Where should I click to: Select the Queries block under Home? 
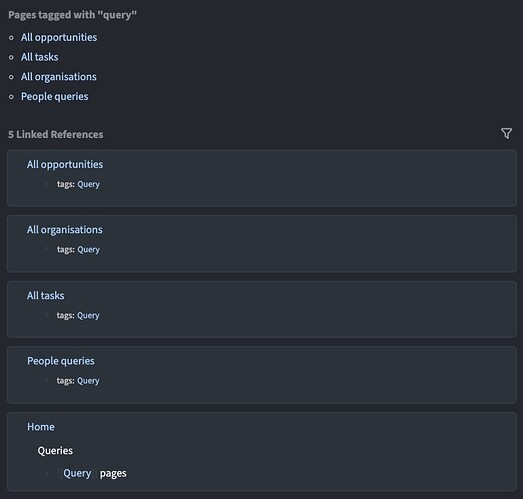pos(55,451)
